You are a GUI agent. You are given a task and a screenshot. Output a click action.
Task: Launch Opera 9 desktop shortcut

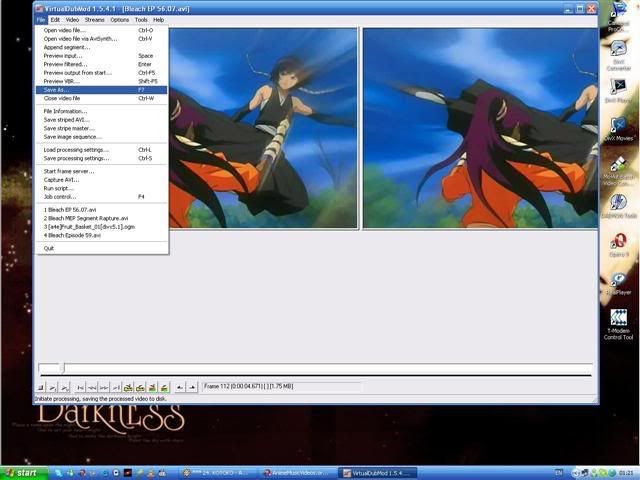(618, 245)
